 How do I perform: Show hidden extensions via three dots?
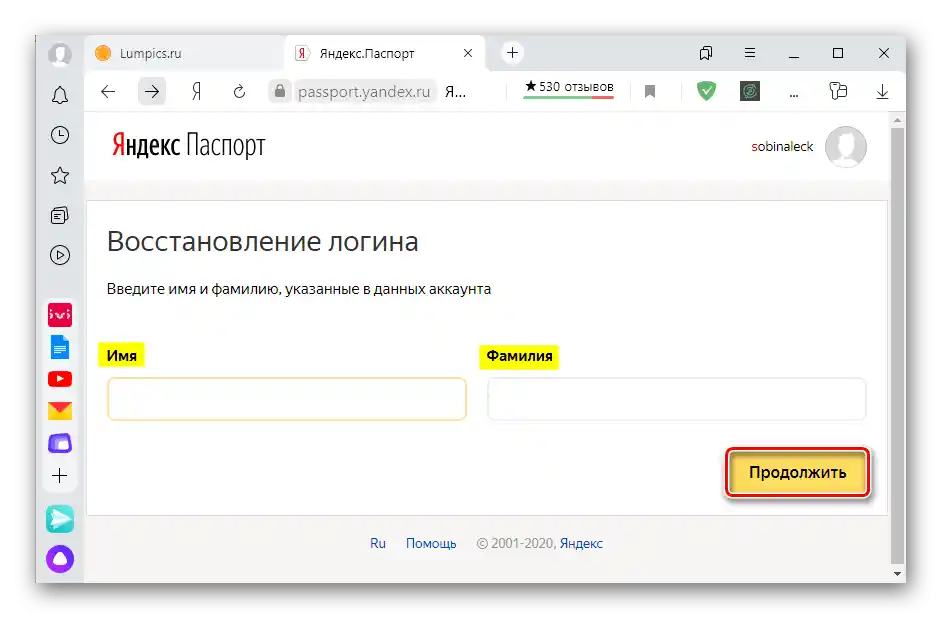[794, 94]
